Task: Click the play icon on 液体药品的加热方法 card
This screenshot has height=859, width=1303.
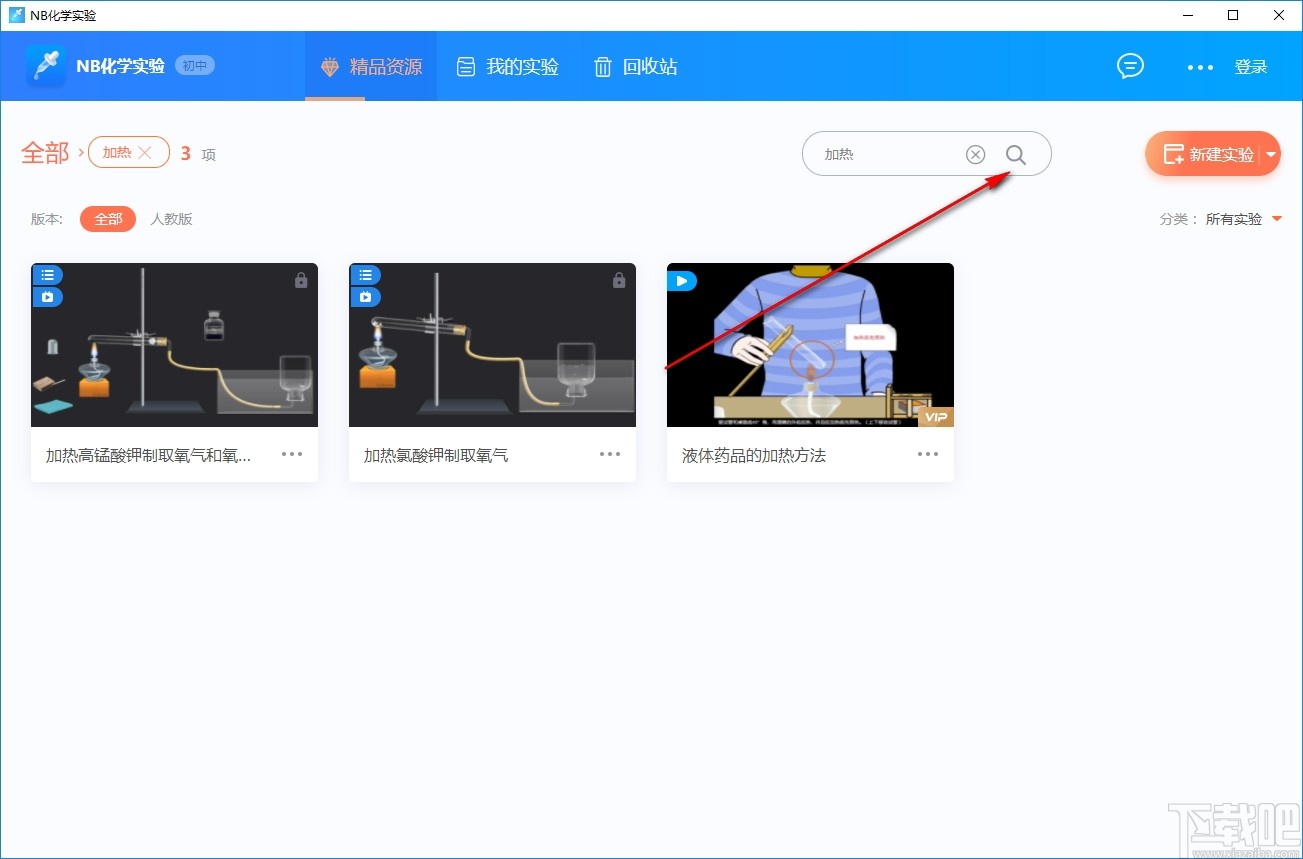Action: coord(681,280)
